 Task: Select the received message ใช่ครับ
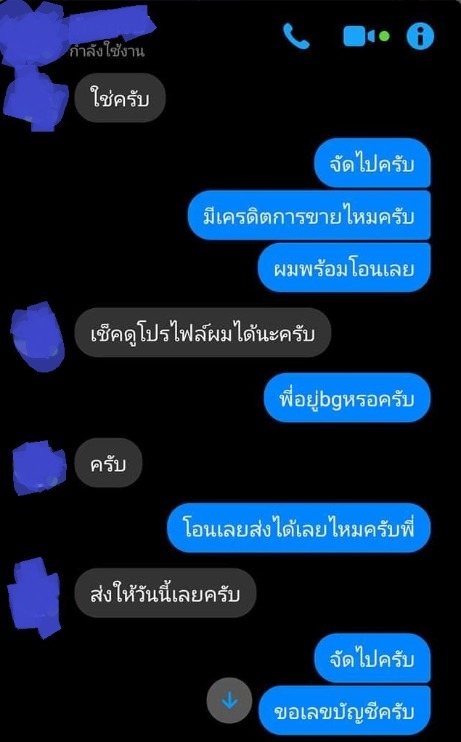[120, 98]
